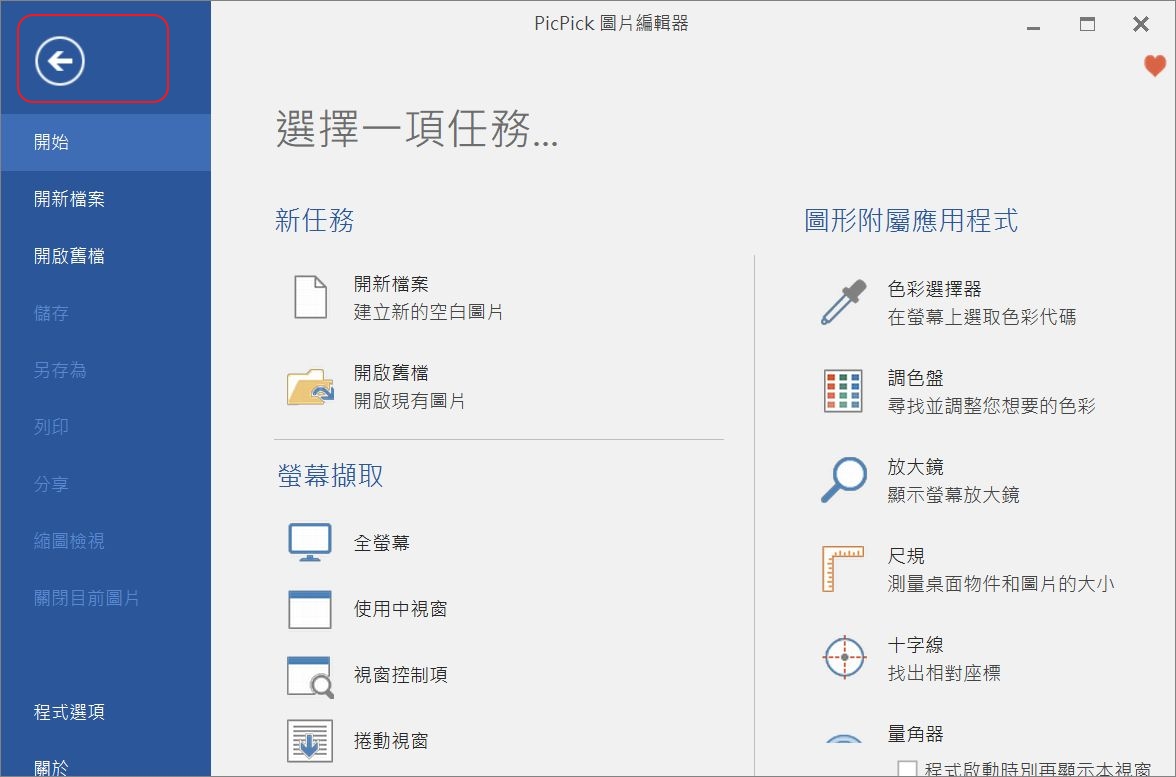Click the 開啟現有圖片 description text
The width and height of the screenshot is (1176, 777).
[410, 400]
